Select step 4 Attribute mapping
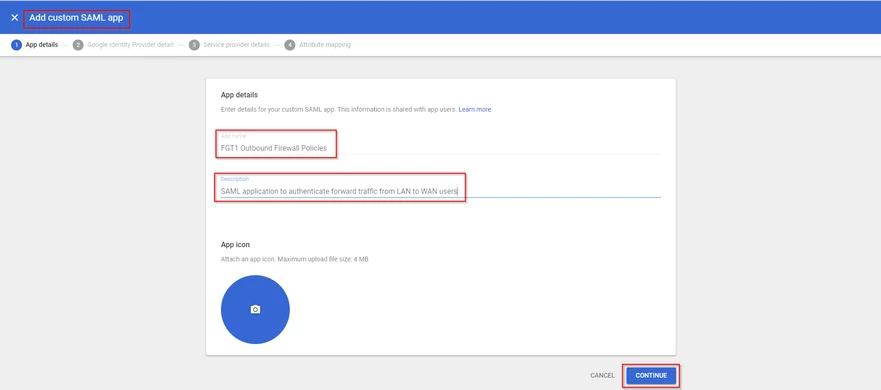The height and width of the screenshot is (390, 881). (317, 45)
